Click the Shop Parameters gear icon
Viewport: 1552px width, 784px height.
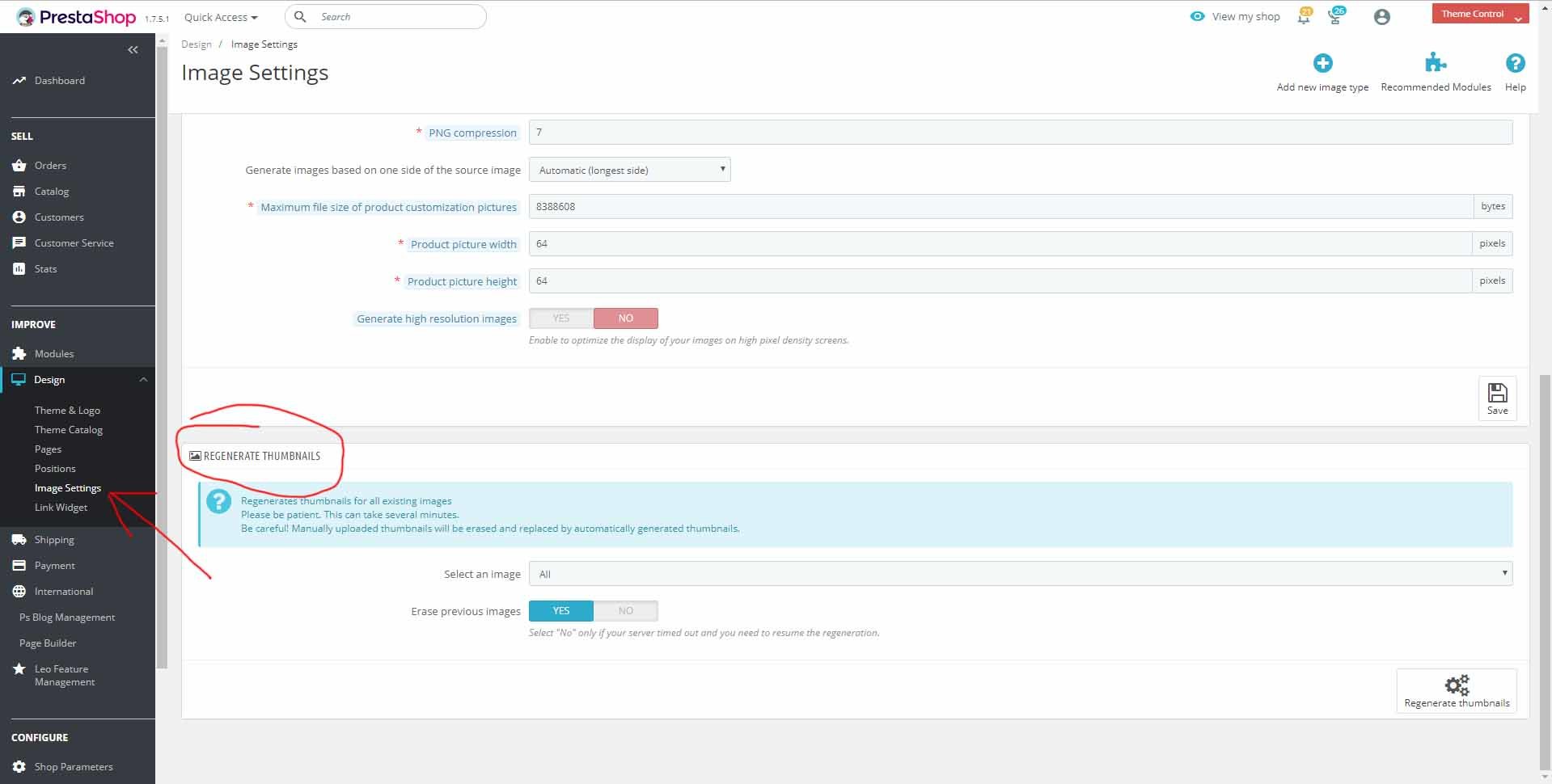(19, 767)
